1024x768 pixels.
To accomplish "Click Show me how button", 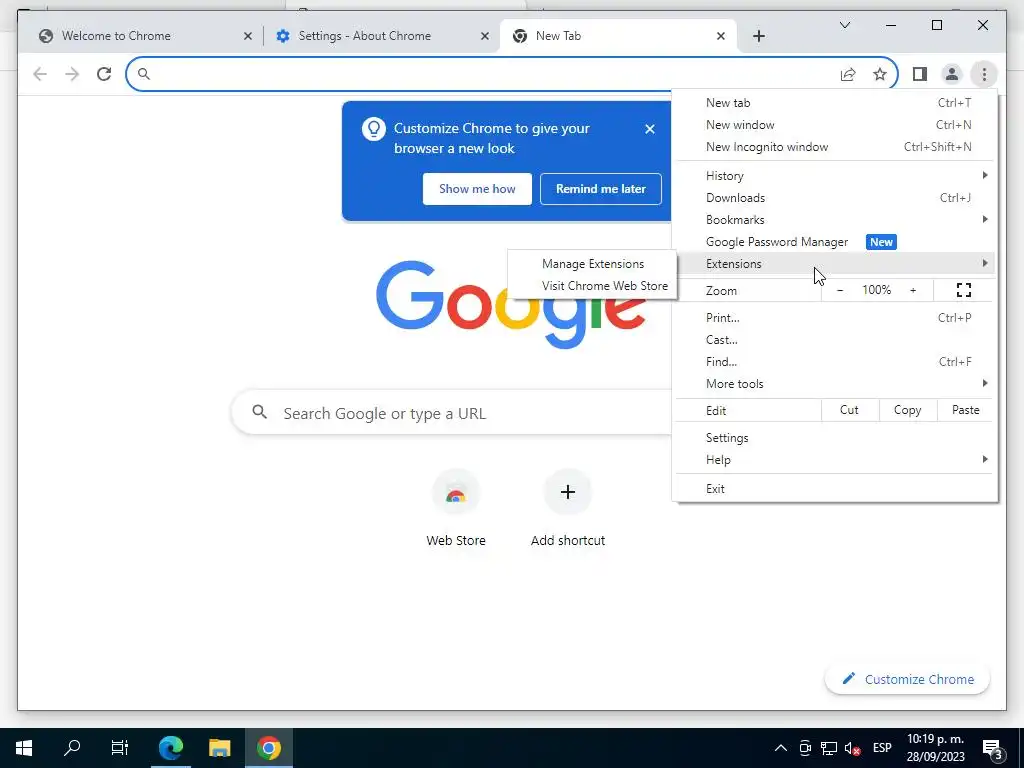I will tap(477, 189).
